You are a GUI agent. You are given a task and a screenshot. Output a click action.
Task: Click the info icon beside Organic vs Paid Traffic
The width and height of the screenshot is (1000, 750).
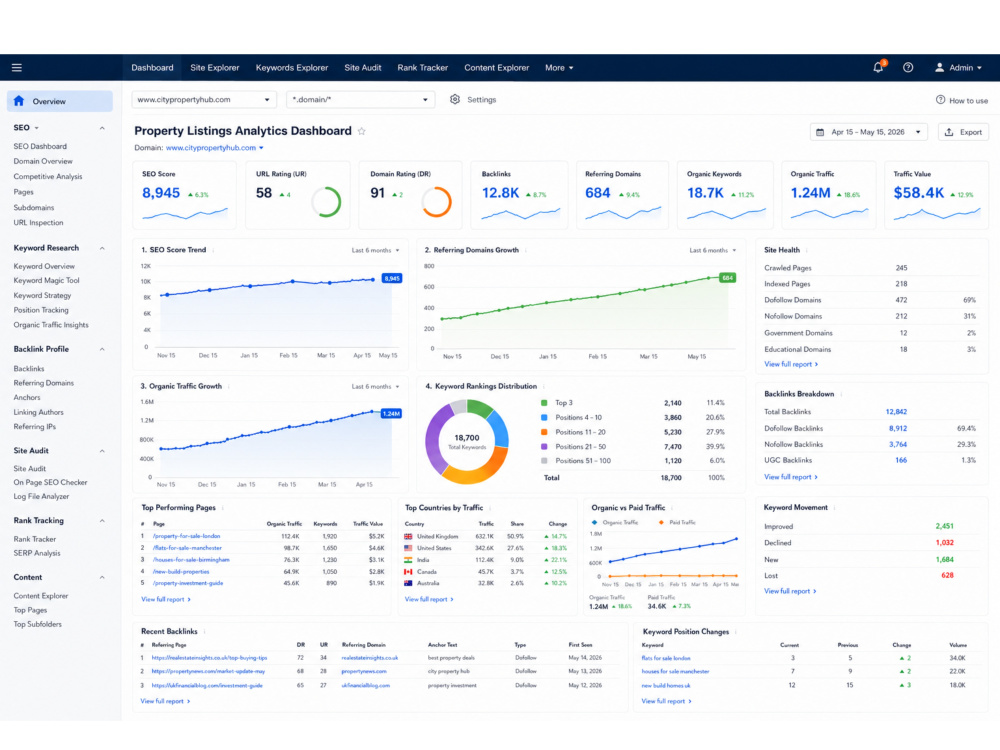(x=672, y=508)
